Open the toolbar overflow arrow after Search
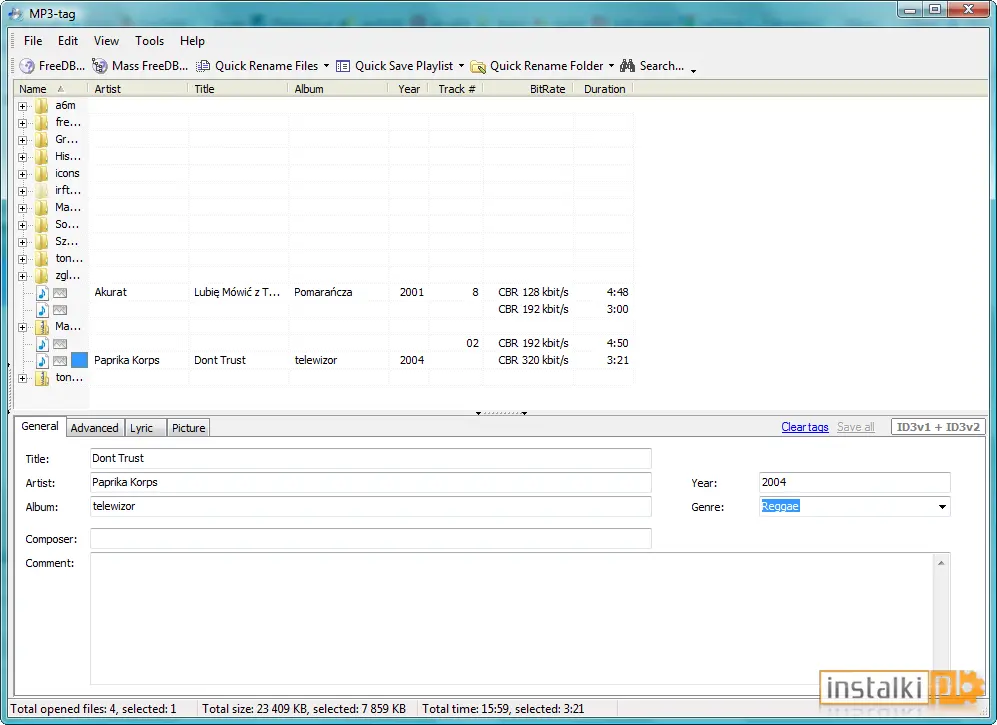This screenshot has width=997, height=725. point(693,71)
